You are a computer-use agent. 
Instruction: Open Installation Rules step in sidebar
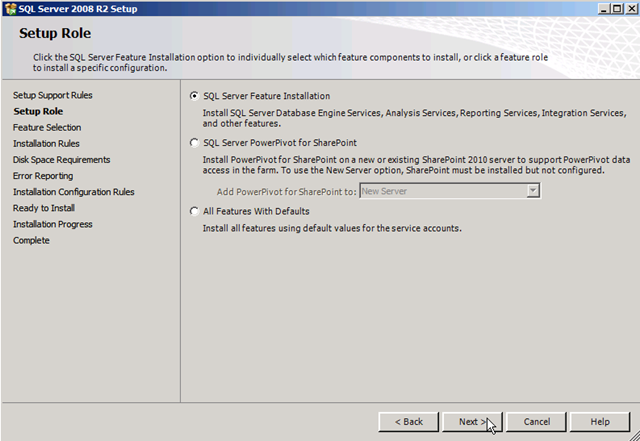point(46,143)
